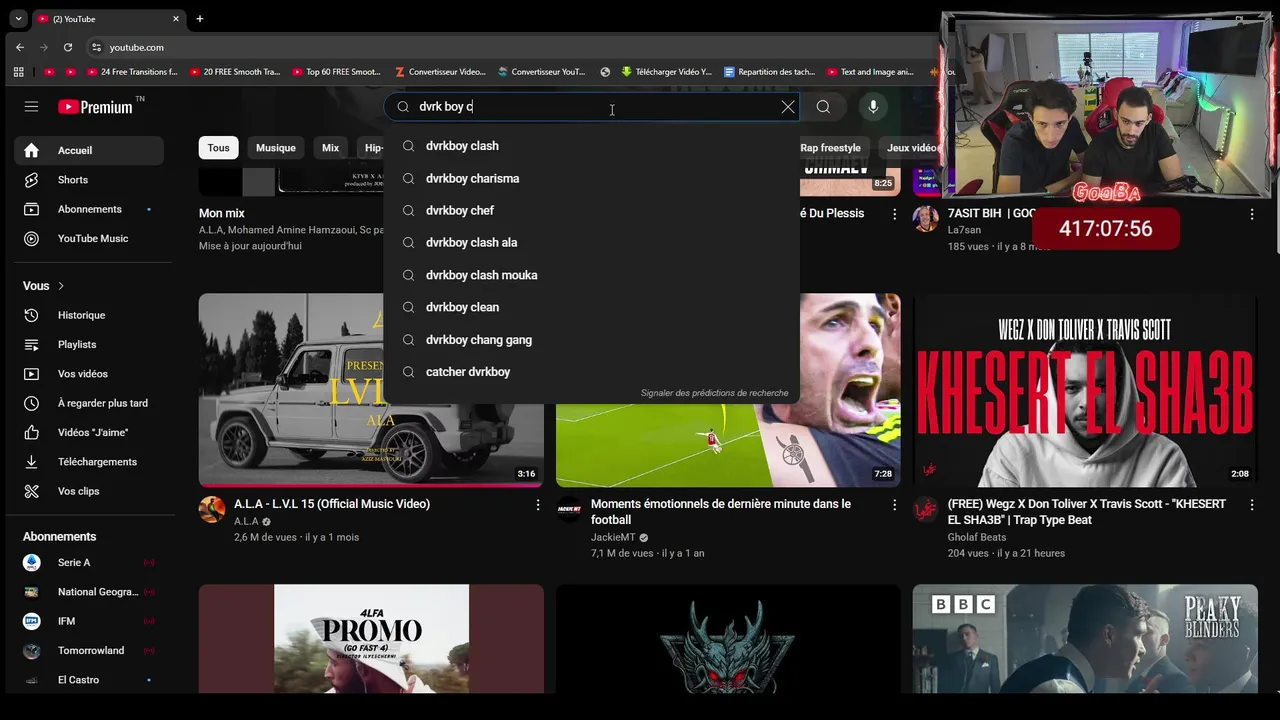Open a new browser tab

(200, 18)
